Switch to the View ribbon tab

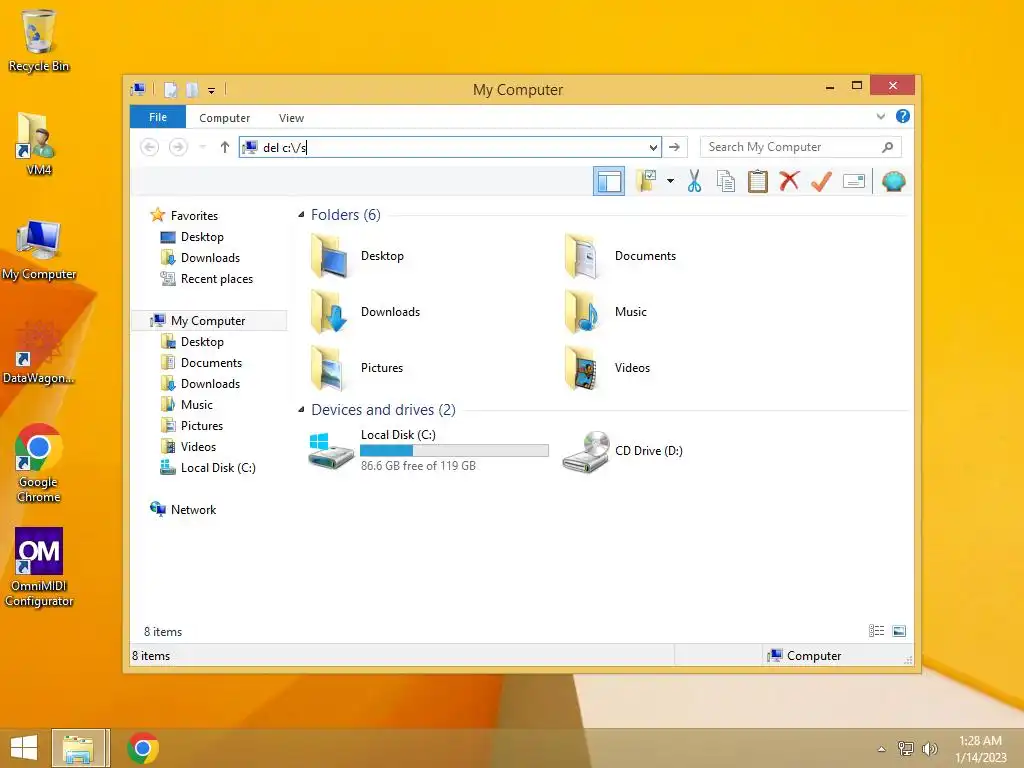click(291, 118)
